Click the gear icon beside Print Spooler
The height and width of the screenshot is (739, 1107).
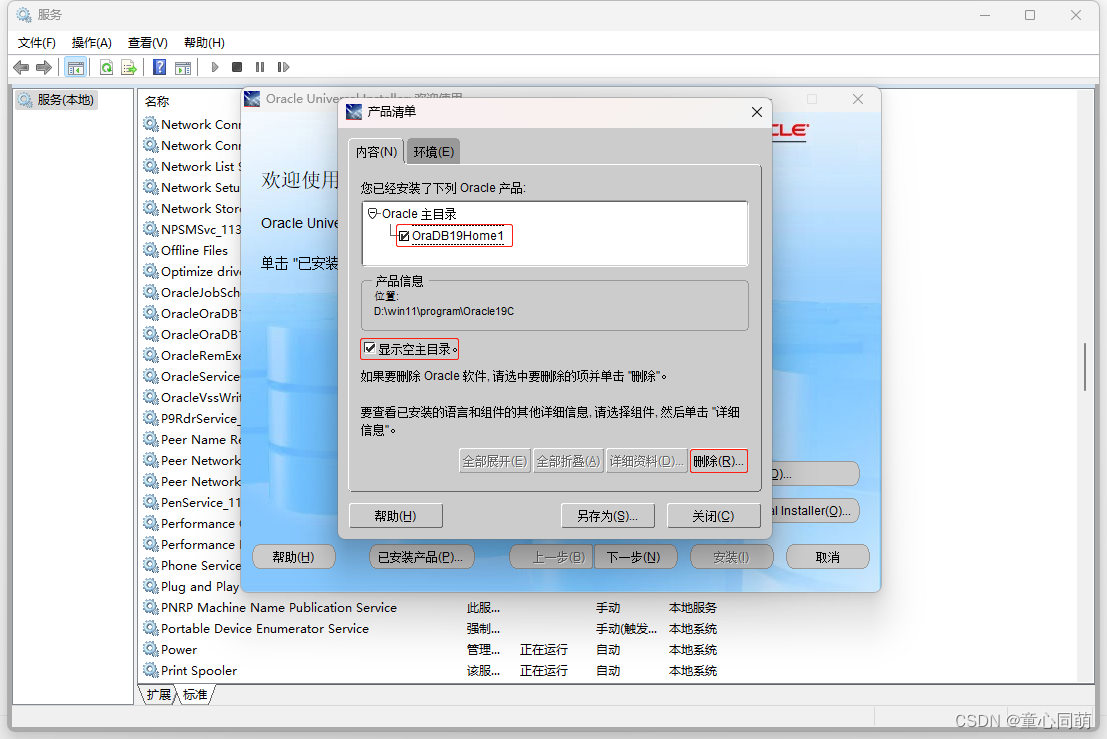coord(150,670)
